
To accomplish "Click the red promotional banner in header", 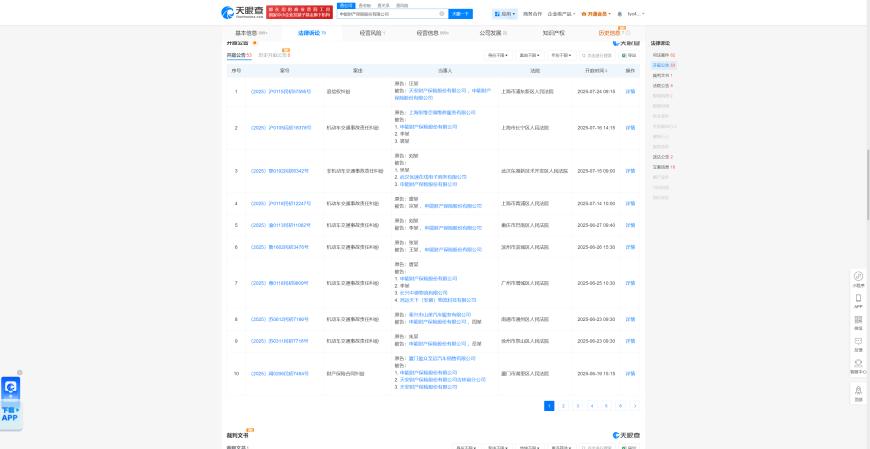I will 300,13.
